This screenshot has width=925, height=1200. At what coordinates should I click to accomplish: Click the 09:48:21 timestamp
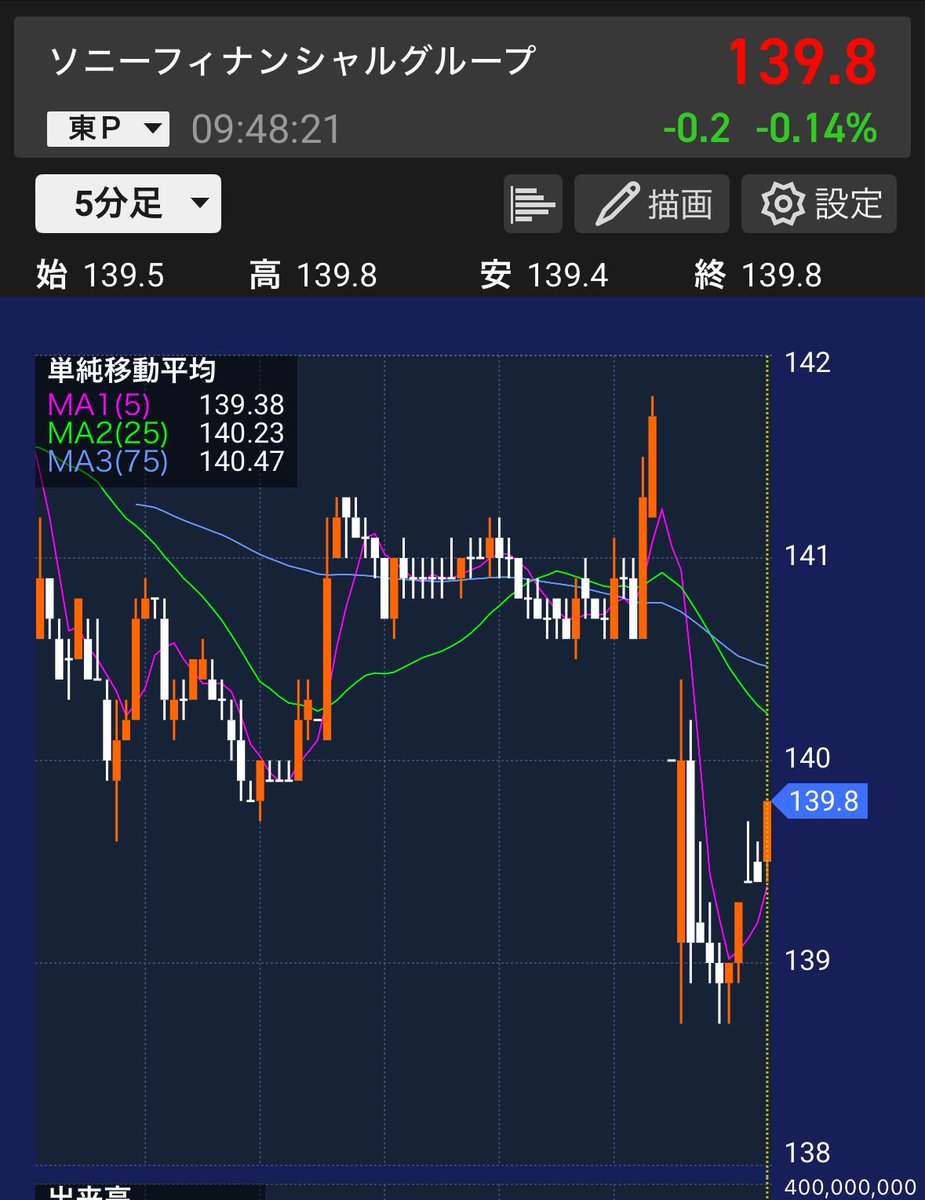[x=266, y=129]
